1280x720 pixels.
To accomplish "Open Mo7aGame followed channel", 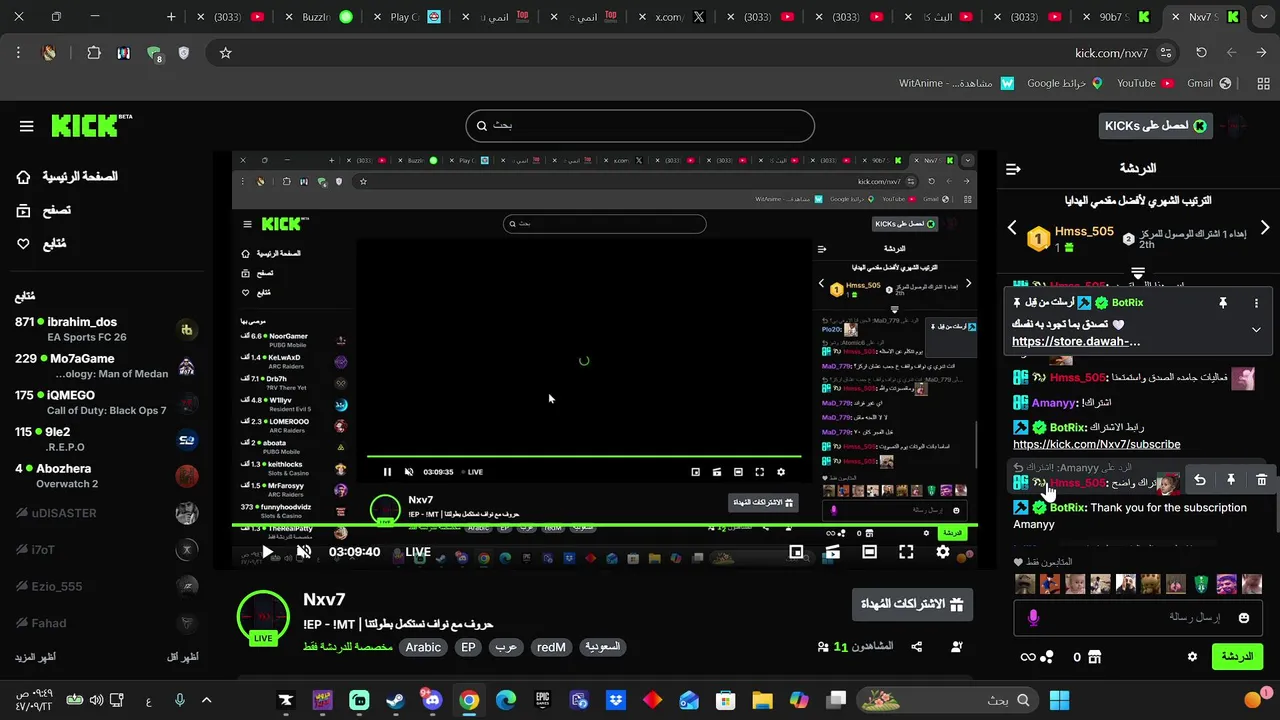I will coord(106,366).
